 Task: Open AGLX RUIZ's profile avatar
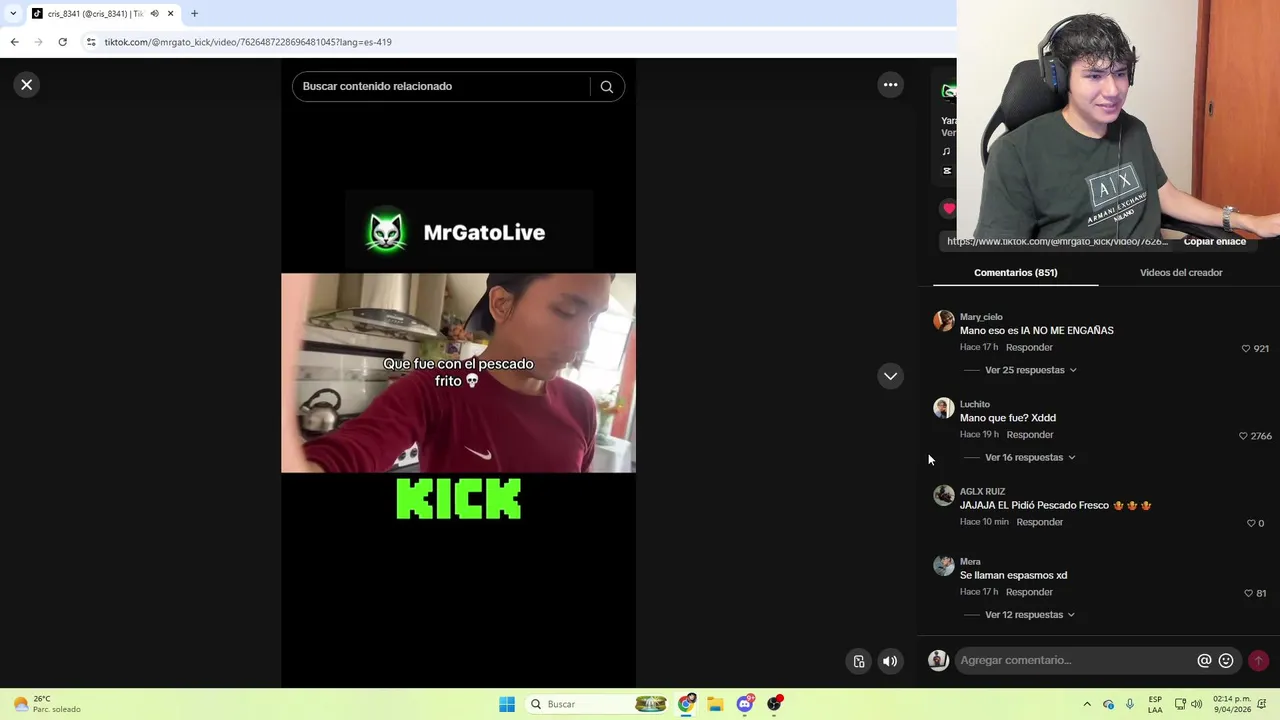(x=944, y=495)
